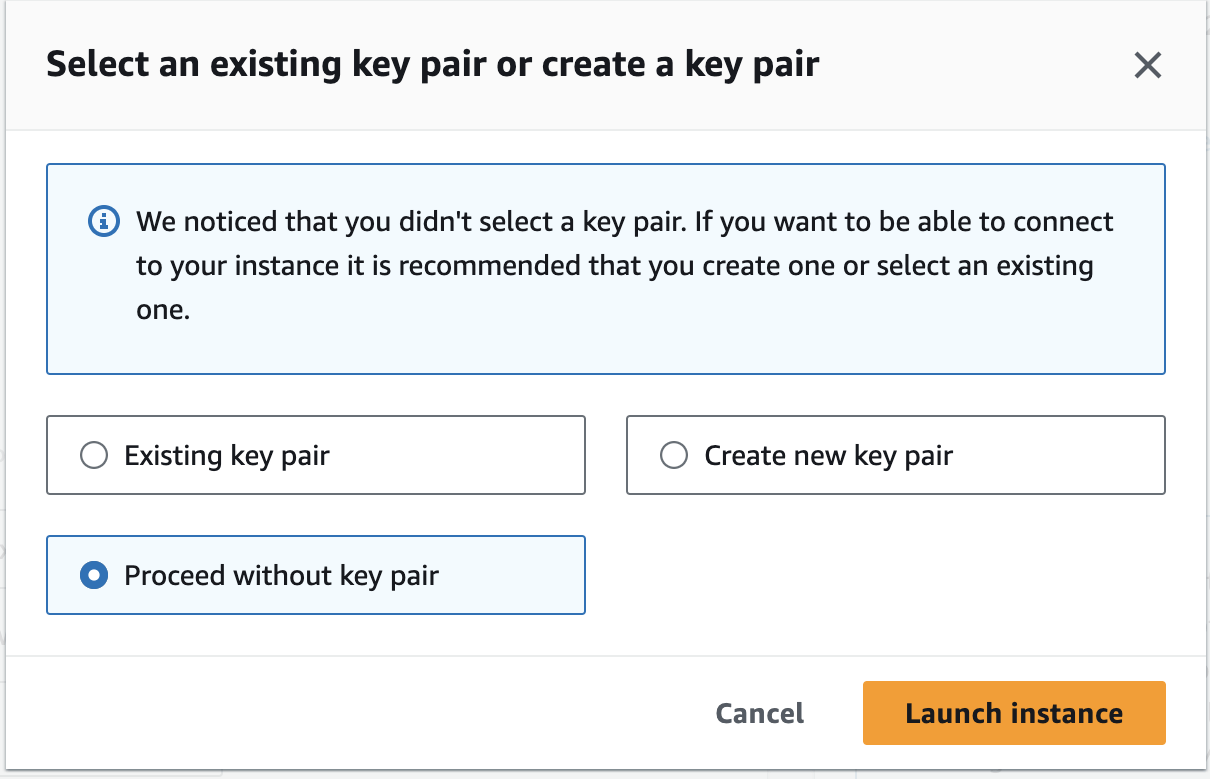Close the key pair dialog
Viewport: 1210px width, 779px height.
click(1147, 66)
